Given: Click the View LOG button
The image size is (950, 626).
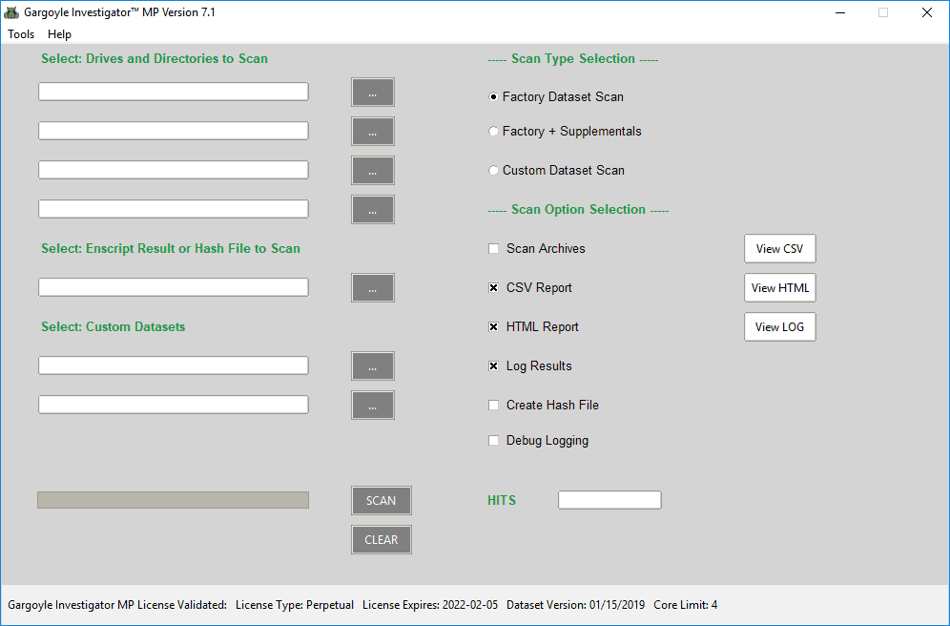Looking at the screenshot, I should point(780,327).
